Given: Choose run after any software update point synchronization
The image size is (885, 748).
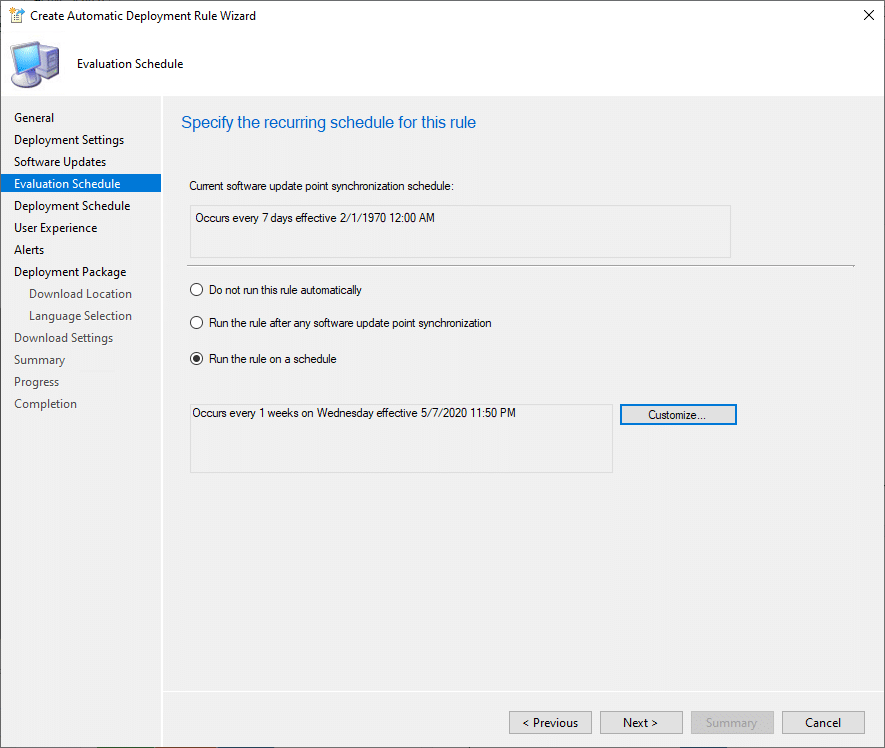Looking at the screenshot, I should [197, 323].
